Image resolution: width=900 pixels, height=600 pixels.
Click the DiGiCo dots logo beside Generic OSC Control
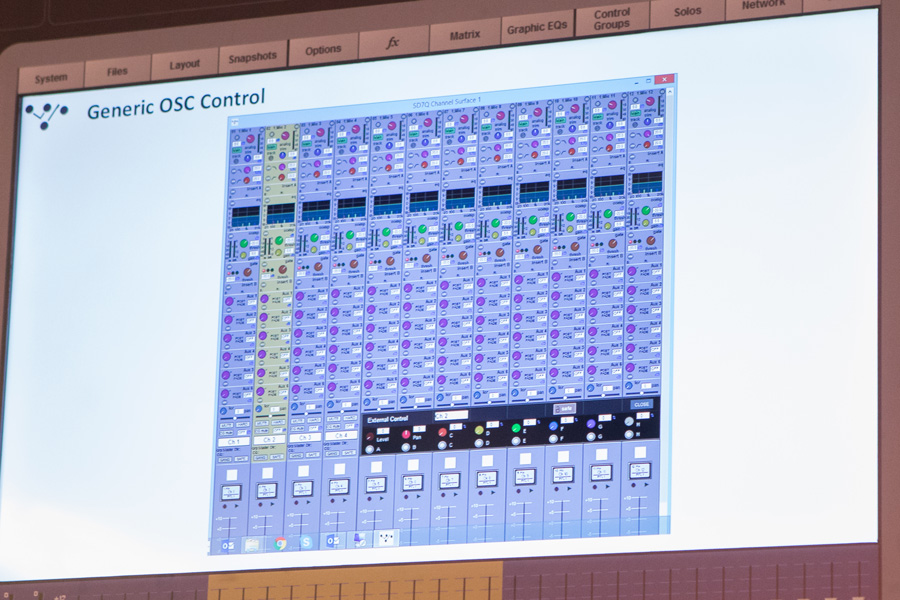click(x=46, y=115)
